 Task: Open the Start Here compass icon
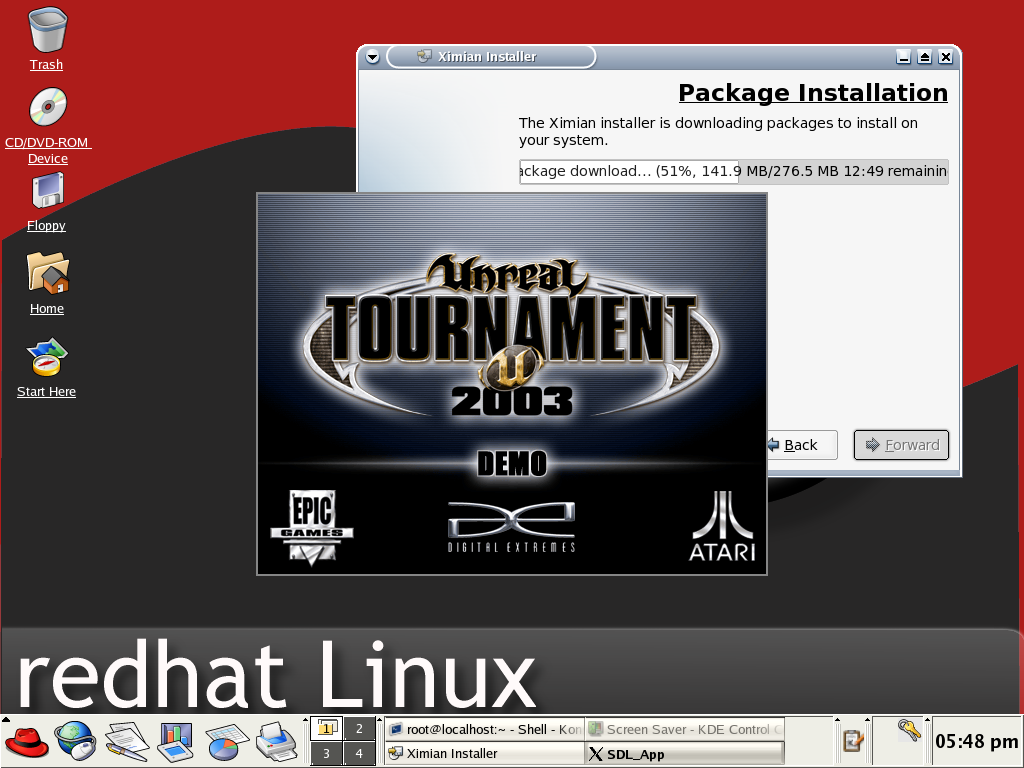pos(47,357)
